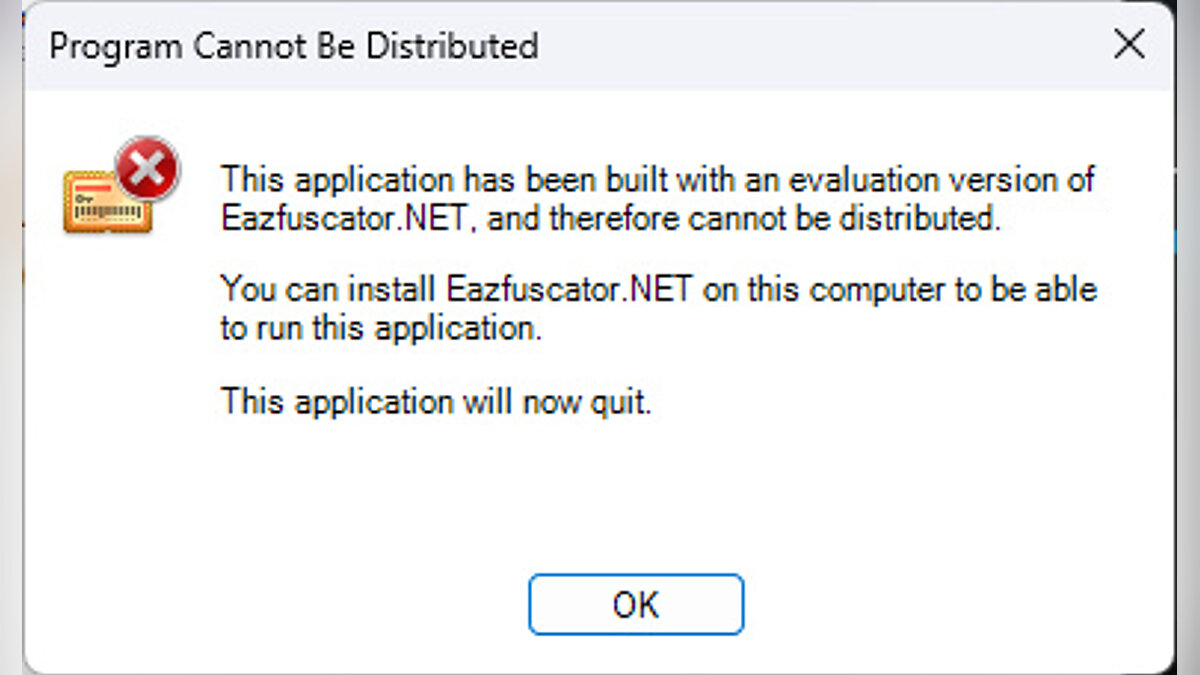Click the line starting "This application has been built"
The width and height of the screenshot is (1200, 675).
click(657, 180)
